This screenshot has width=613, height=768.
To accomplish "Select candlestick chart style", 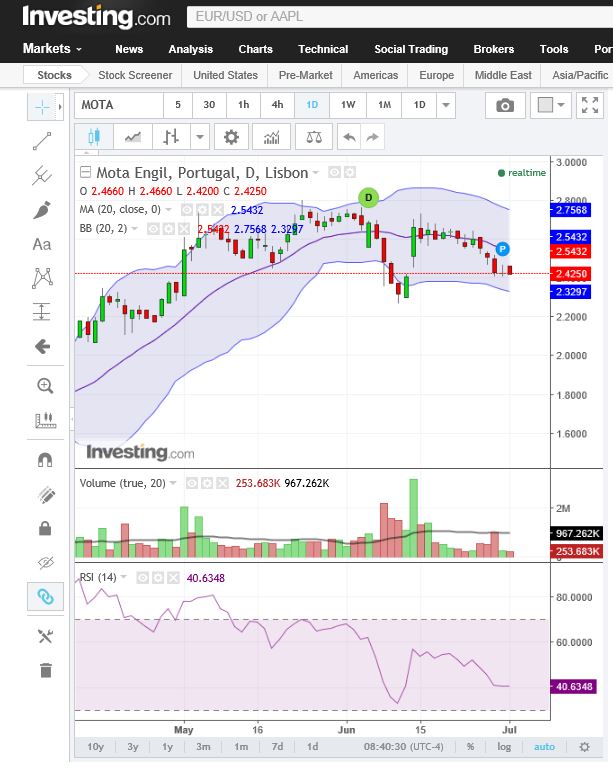I will (94, 137).
